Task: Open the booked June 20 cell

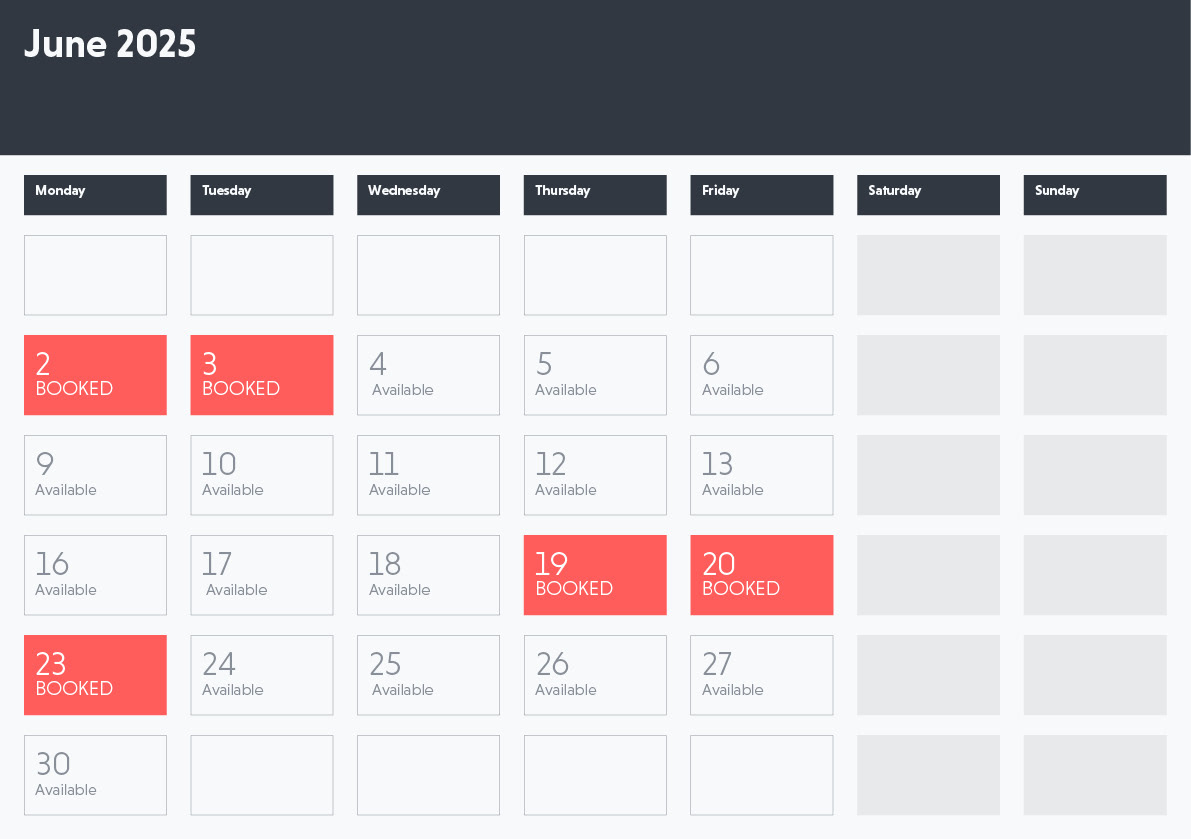Action: pyautogui.click(x=761, y=575)
